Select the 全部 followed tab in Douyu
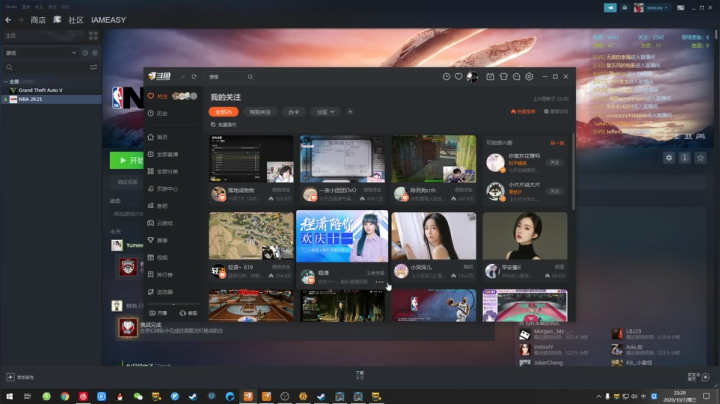The height and width of the screenshot is (404, 720). (224, 112)
